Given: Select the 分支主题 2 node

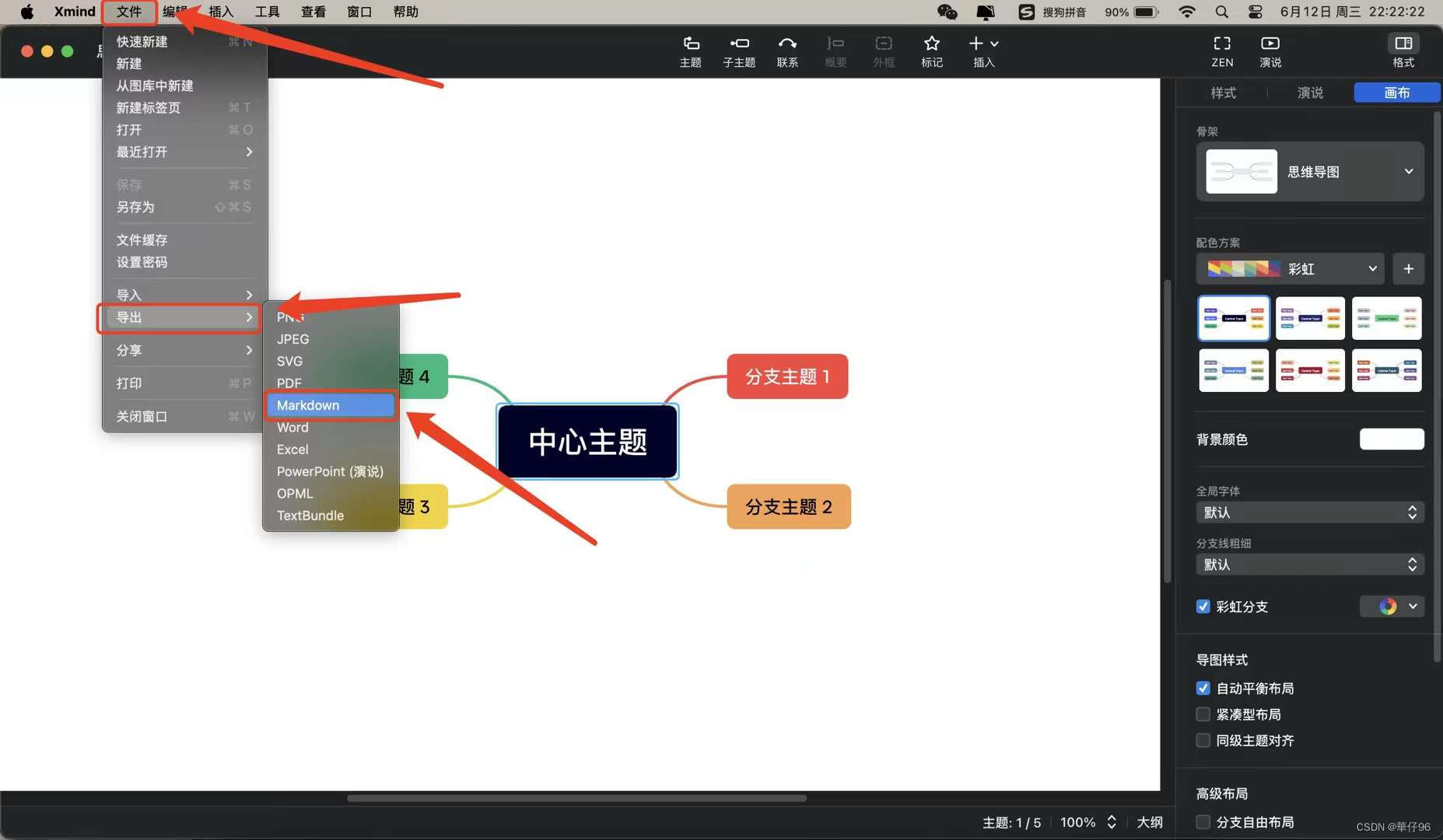Looking at the screenshot, I should 789,507.
